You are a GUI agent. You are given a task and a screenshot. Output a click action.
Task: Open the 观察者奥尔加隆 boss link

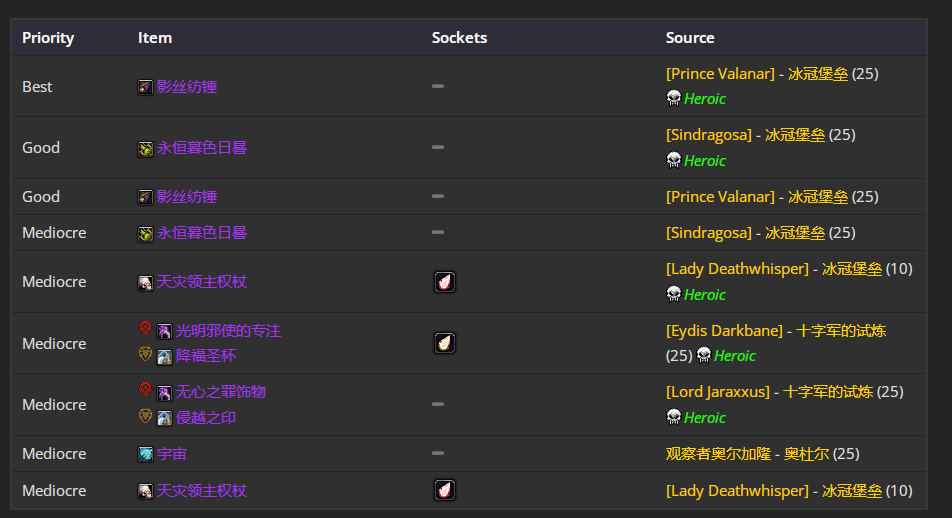720,454
